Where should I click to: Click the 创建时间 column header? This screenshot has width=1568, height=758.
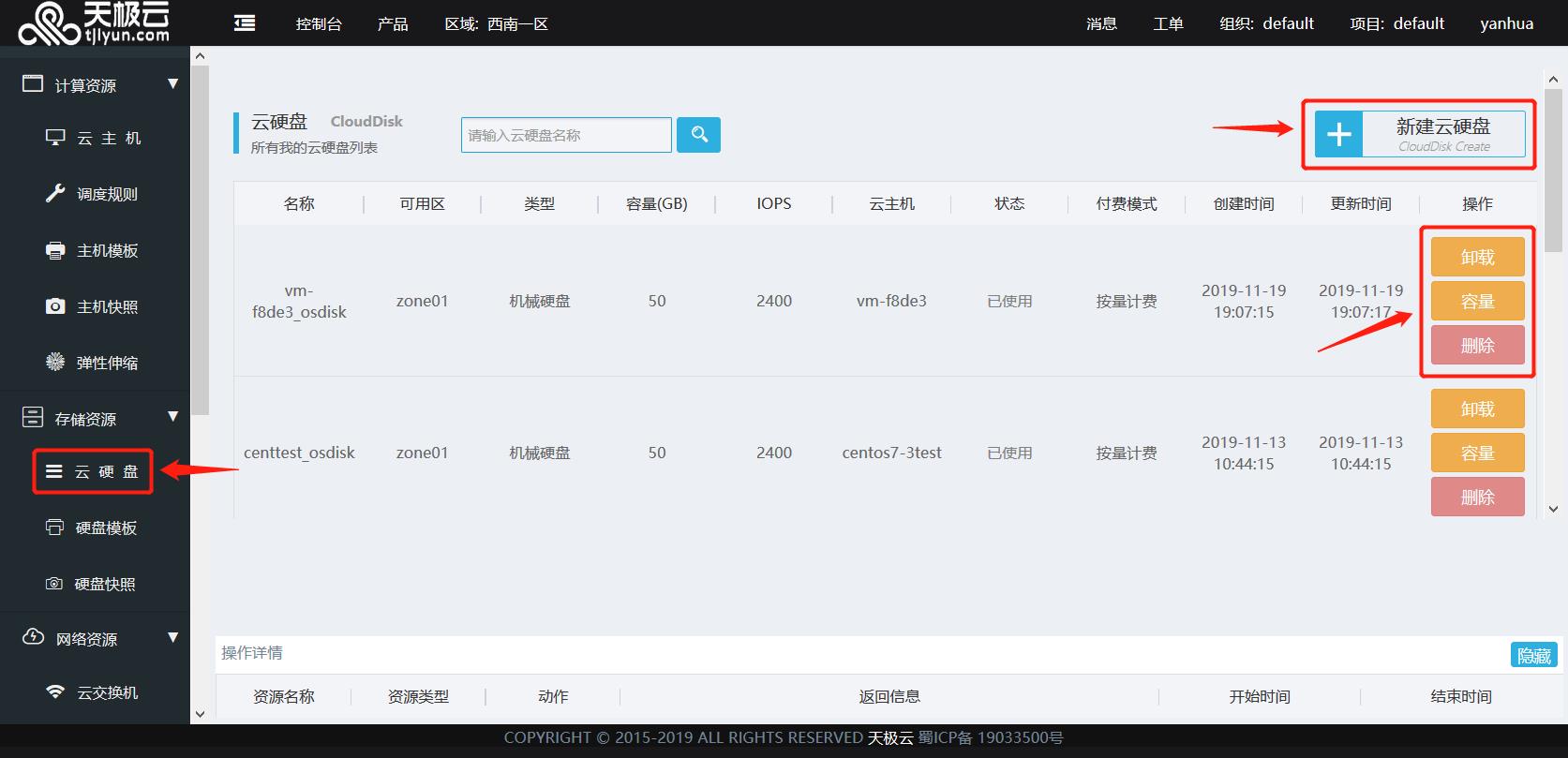1244,203
